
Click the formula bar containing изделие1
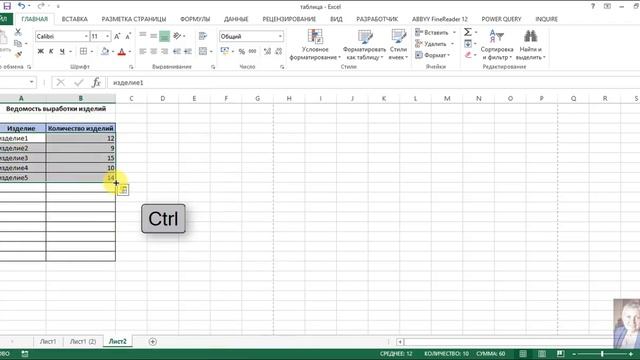[373, 82]
